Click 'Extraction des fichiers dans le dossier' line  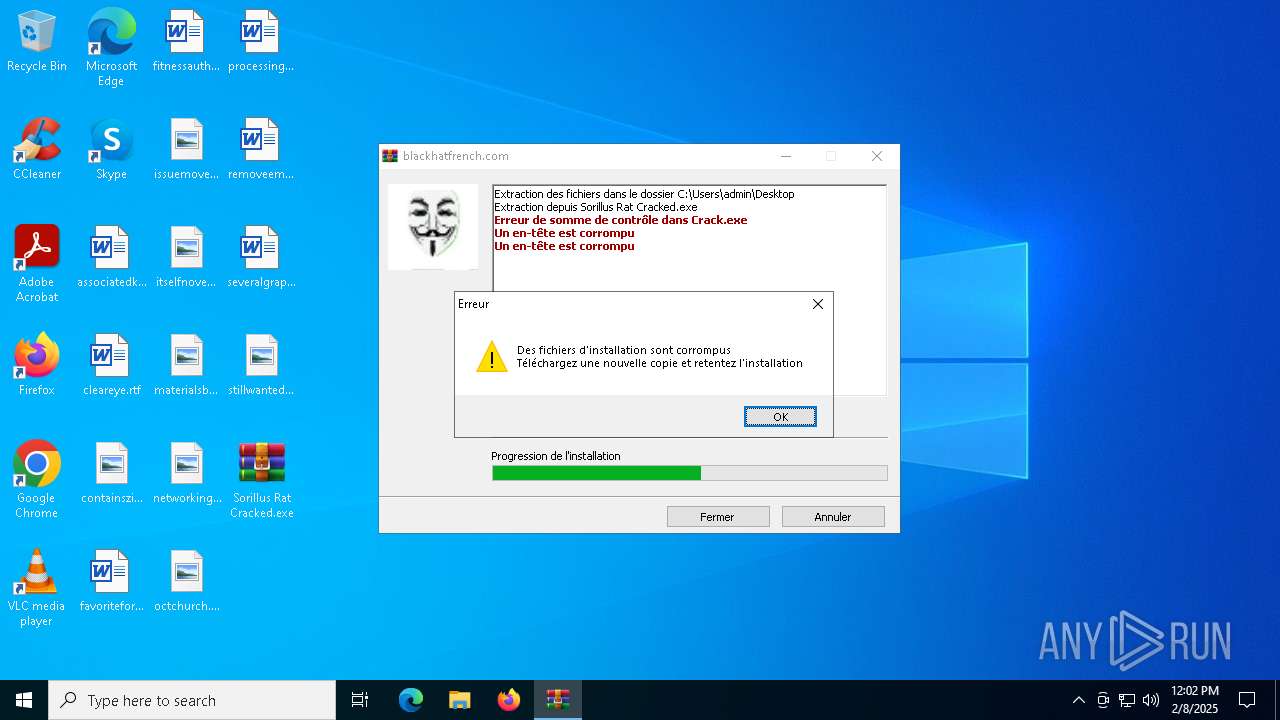(x=644, y=194)
